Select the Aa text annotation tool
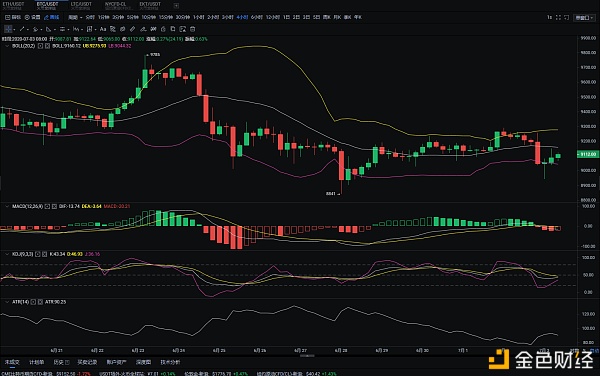The image size is (600, 376). coord(103,29)
